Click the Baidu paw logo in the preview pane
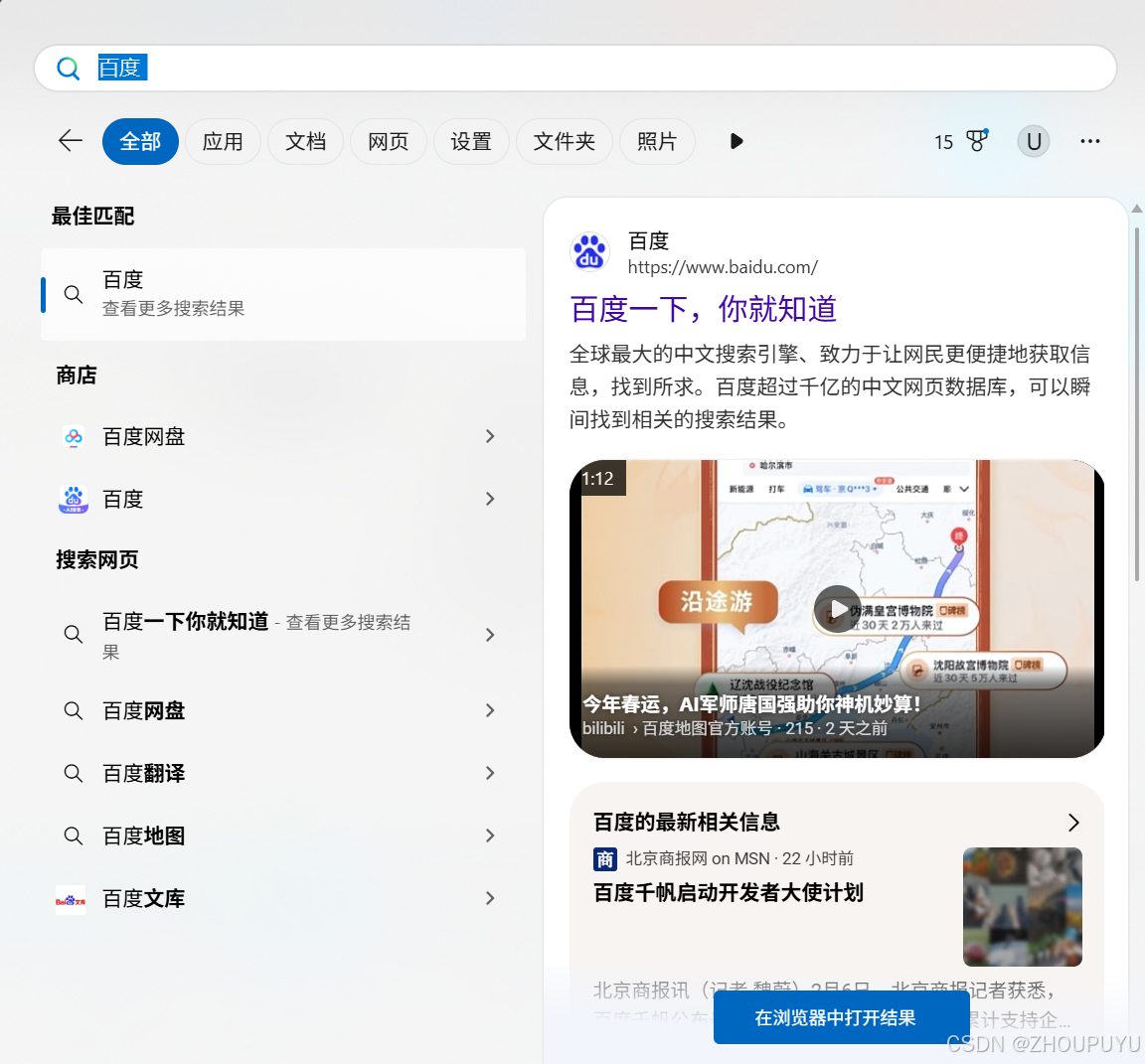 pos(589,251)
